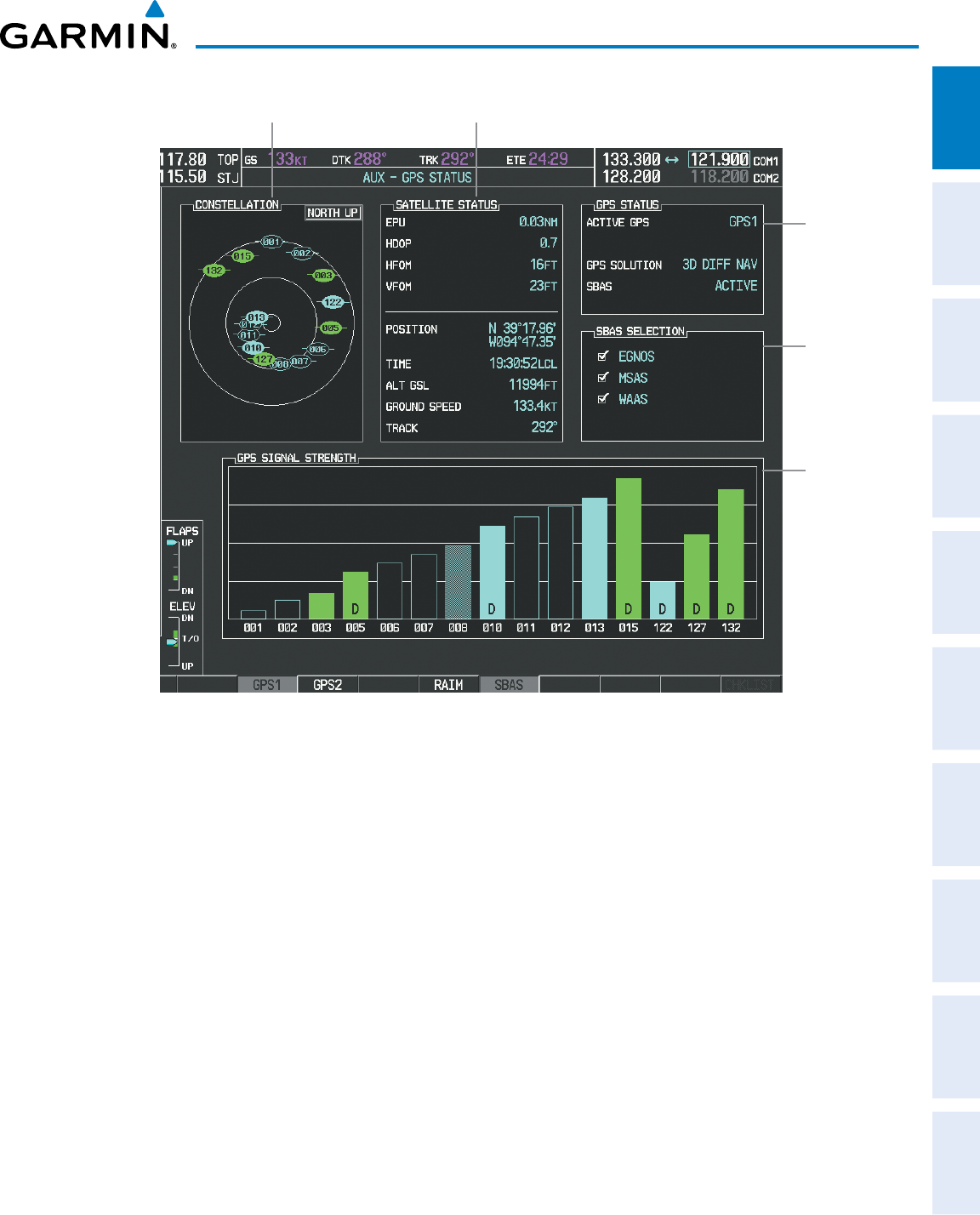Screen dimensions: 980x1215
Task: Click signal strength bar for satellite 015
Action: (x=629, y=549)
